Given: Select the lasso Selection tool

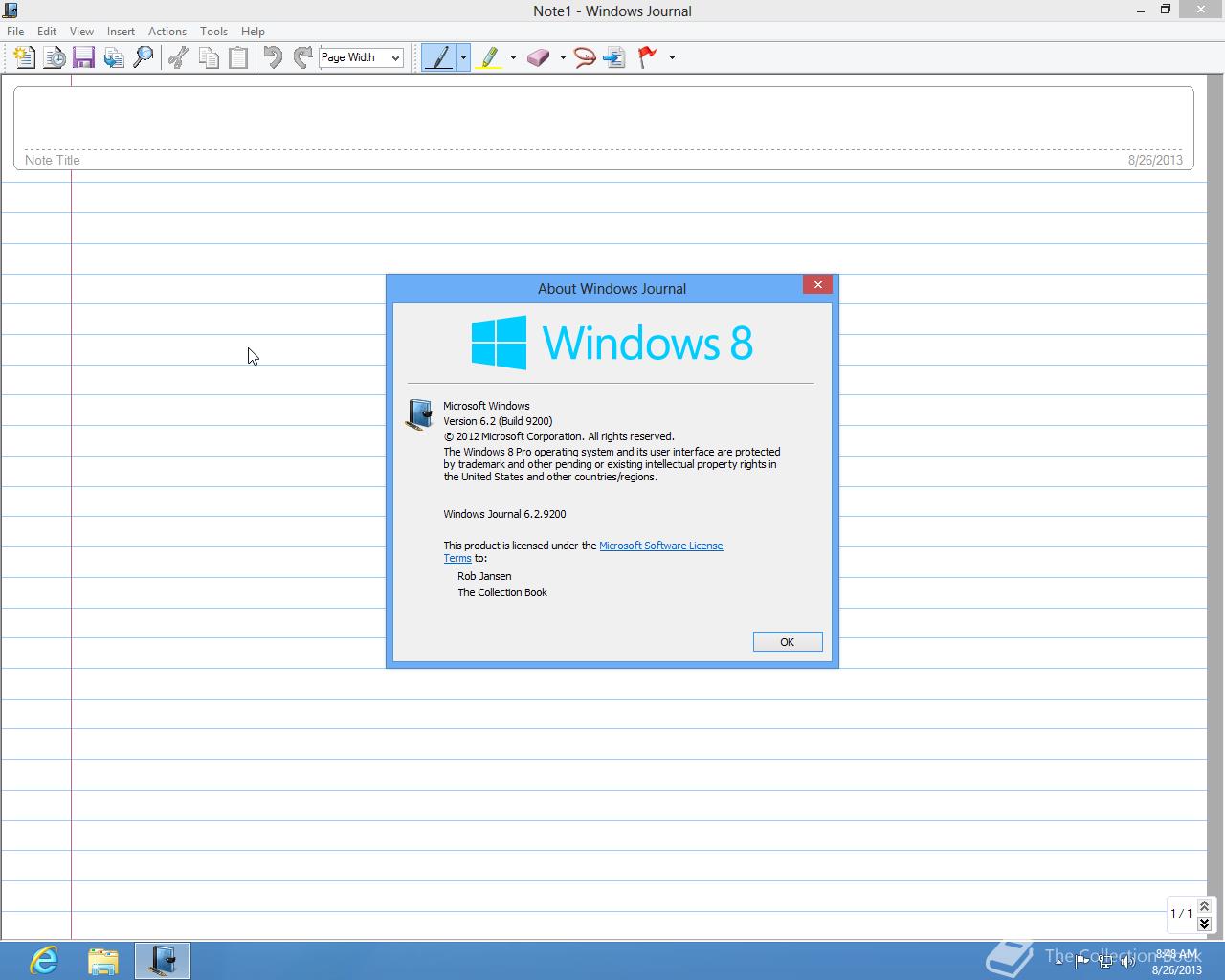Looking at the screenshot, I should click(x=585, y=57).
